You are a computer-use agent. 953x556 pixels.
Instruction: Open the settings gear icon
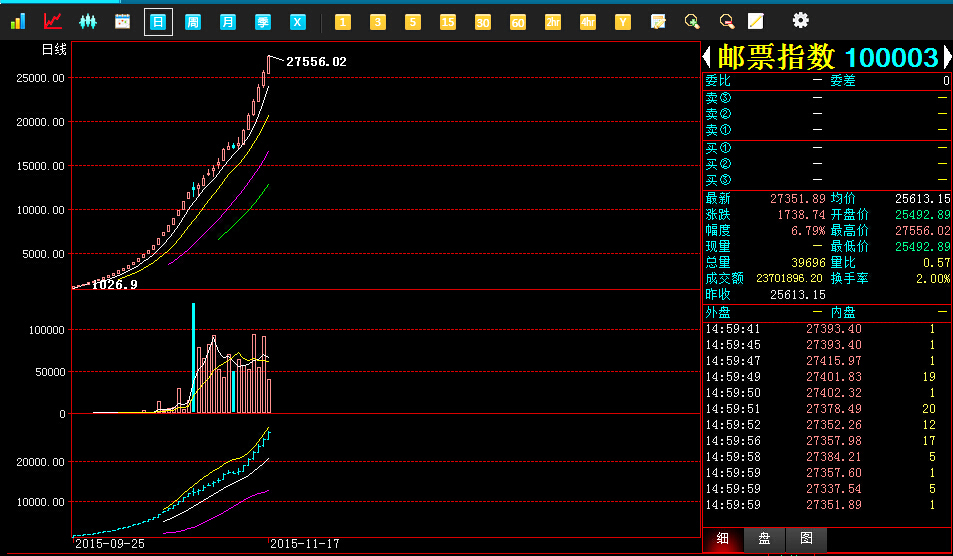coord(800,20)
